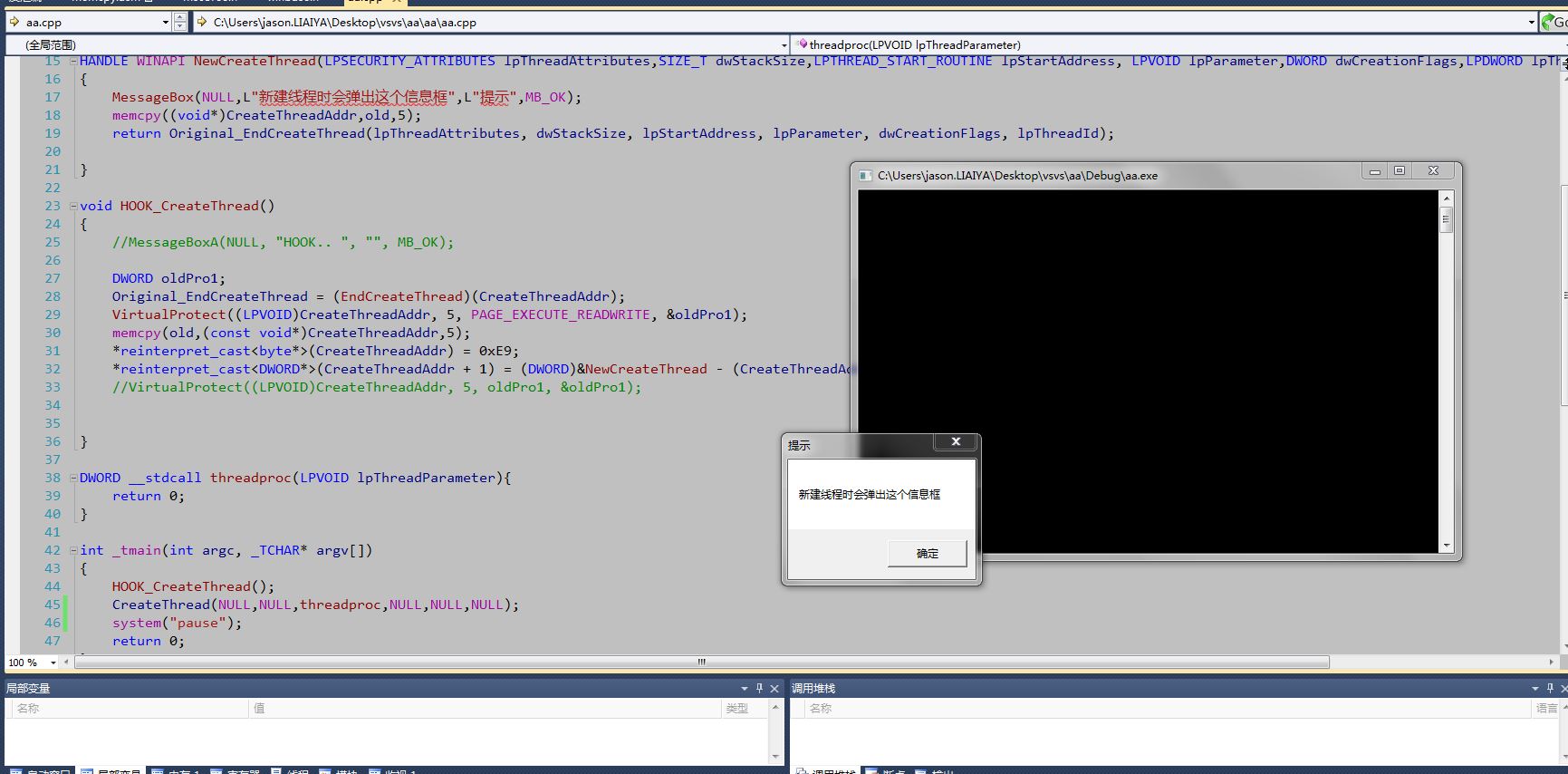Open the 调用堆栈 panel window options dropdown

[x=1535, y=689]
